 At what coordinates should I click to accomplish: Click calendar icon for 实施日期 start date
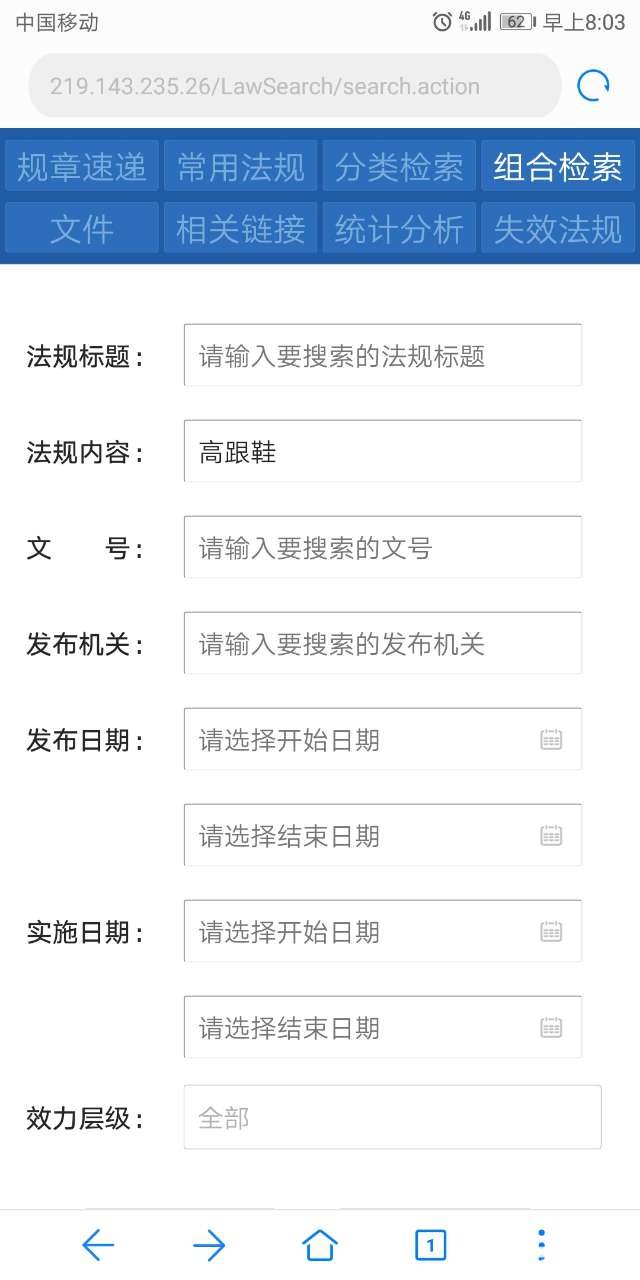552,932
